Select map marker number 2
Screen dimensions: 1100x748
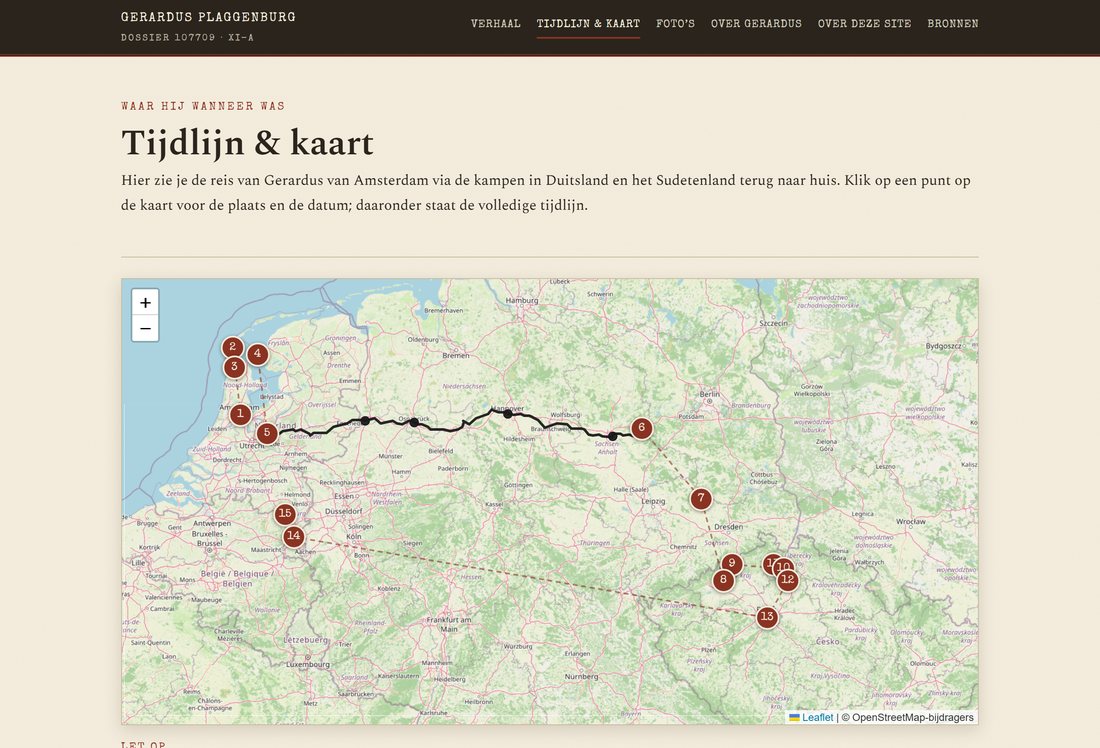232,347
